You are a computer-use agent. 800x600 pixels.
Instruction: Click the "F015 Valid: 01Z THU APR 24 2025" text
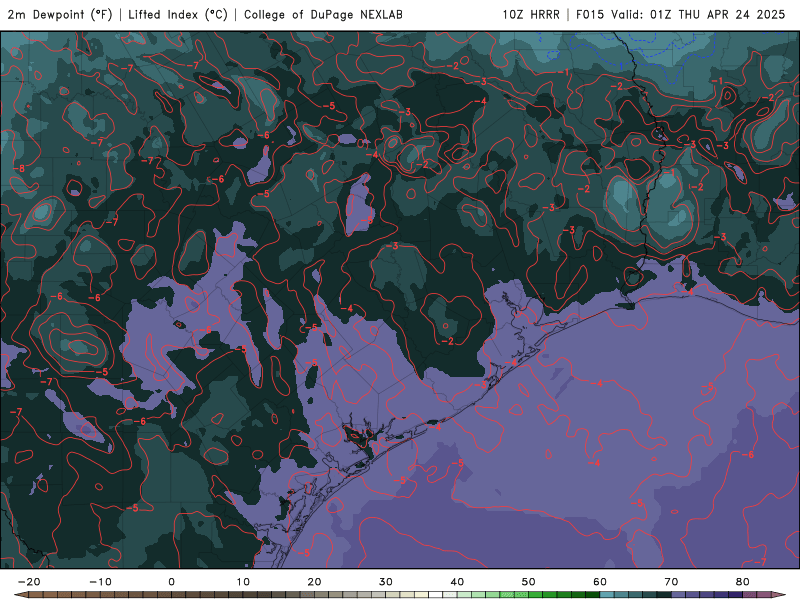click(x=681, y=15)
